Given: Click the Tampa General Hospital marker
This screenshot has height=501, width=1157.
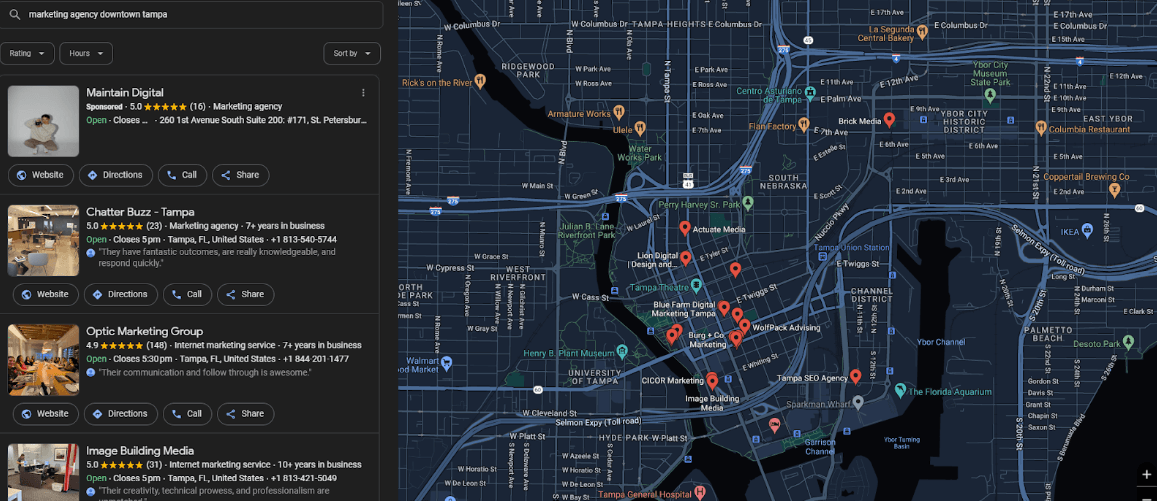Looking at the screenshot, I should (x=700, y=492).
